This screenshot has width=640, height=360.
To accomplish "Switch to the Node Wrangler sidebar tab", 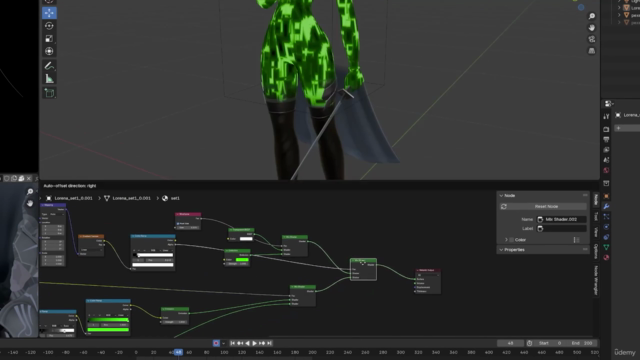I will [596, 280].
